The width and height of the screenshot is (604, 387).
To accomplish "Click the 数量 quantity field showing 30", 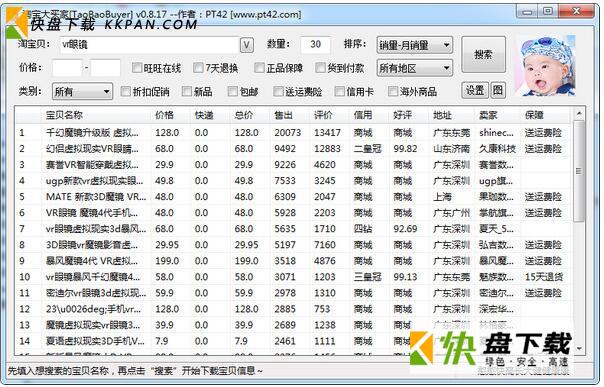I will point(315,45).
